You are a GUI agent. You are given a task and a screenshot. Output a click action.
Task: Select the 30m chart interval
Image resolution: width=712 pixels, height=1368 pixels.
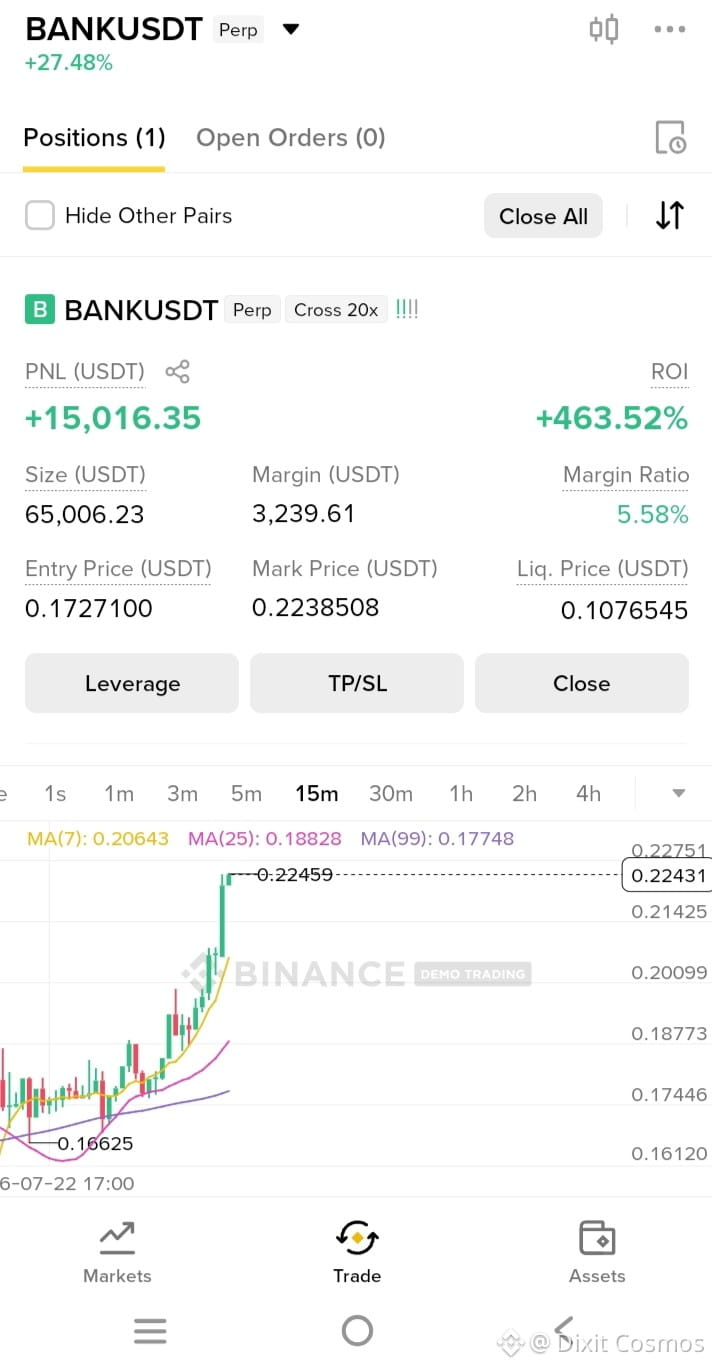tap(390, 793)
